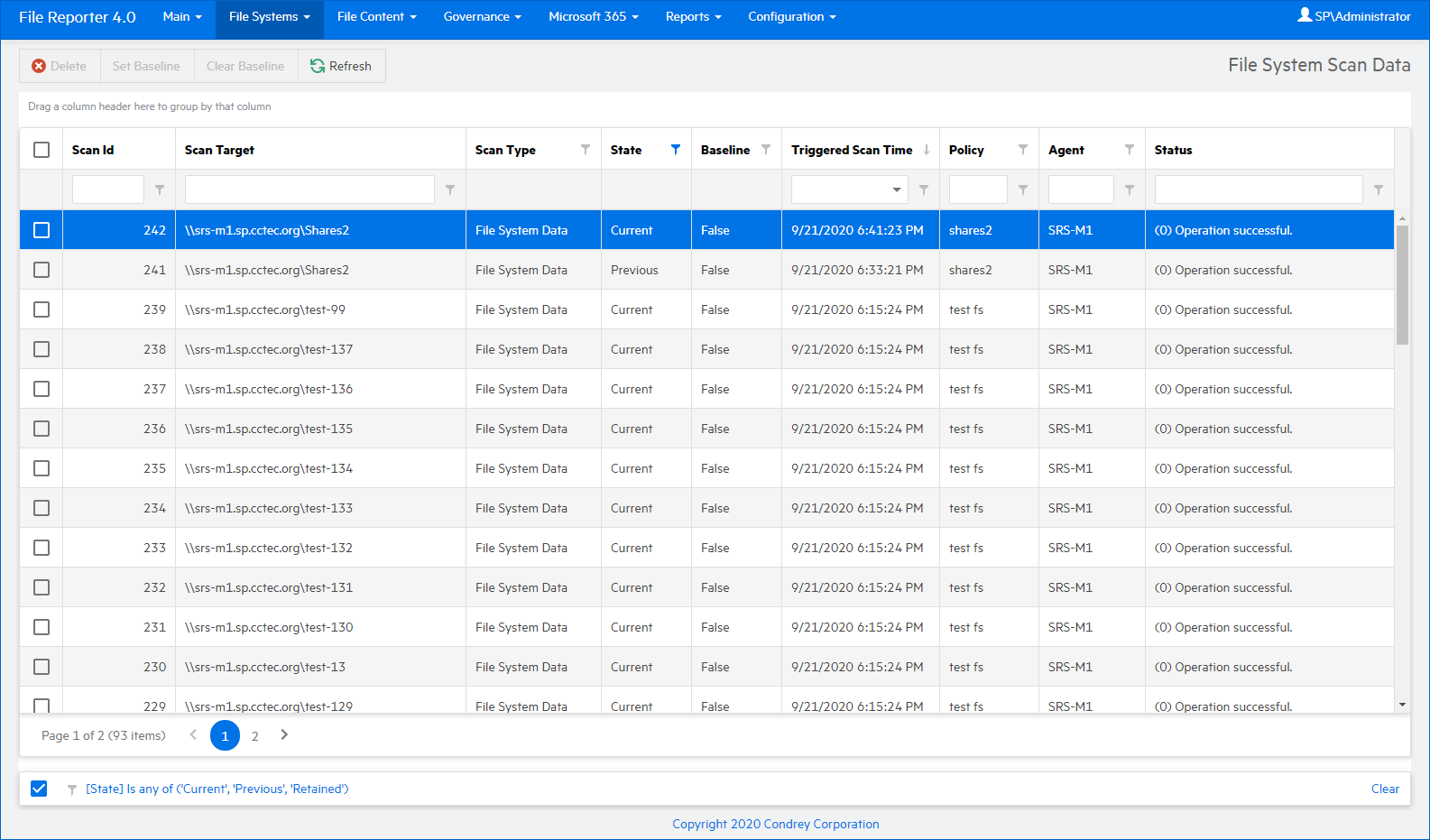The width and height of the screenshot is (1430, 840).
Task: Disable the State filter checkbox at bottom
Action: (39, 789)
